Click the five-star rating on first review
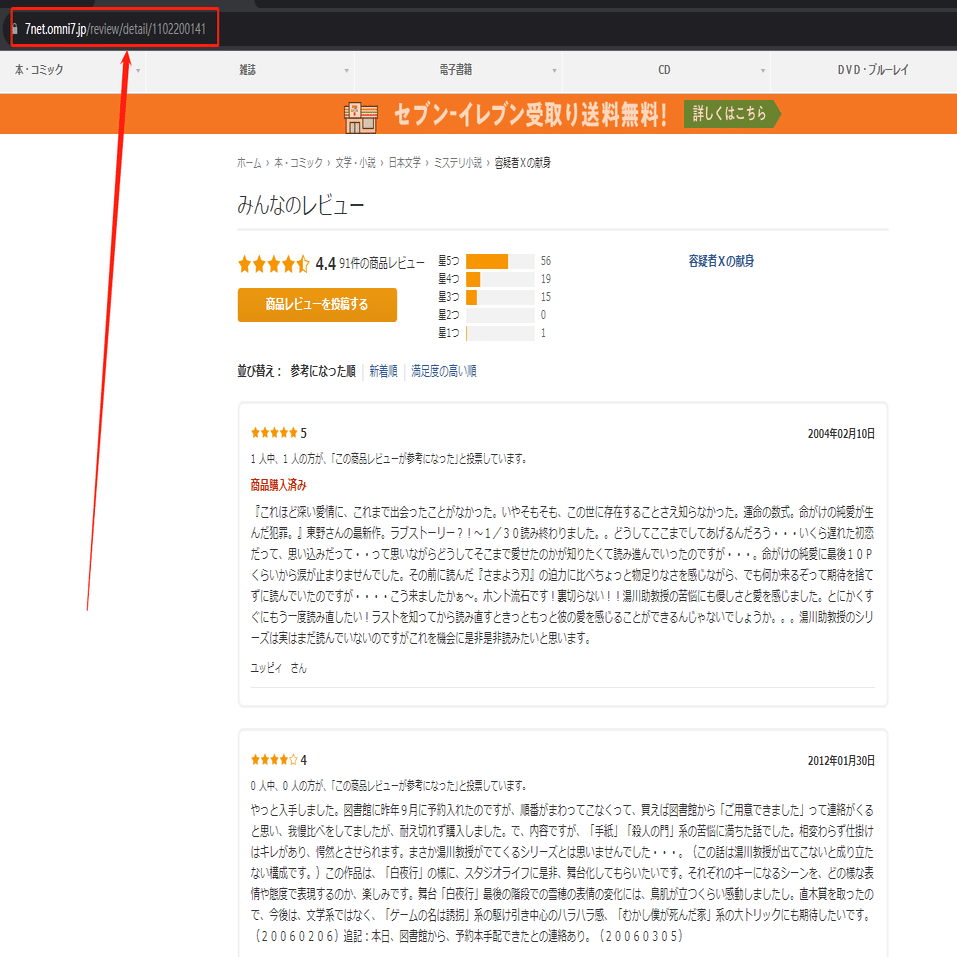Screen dimensions: 957x957 (274, 433)
